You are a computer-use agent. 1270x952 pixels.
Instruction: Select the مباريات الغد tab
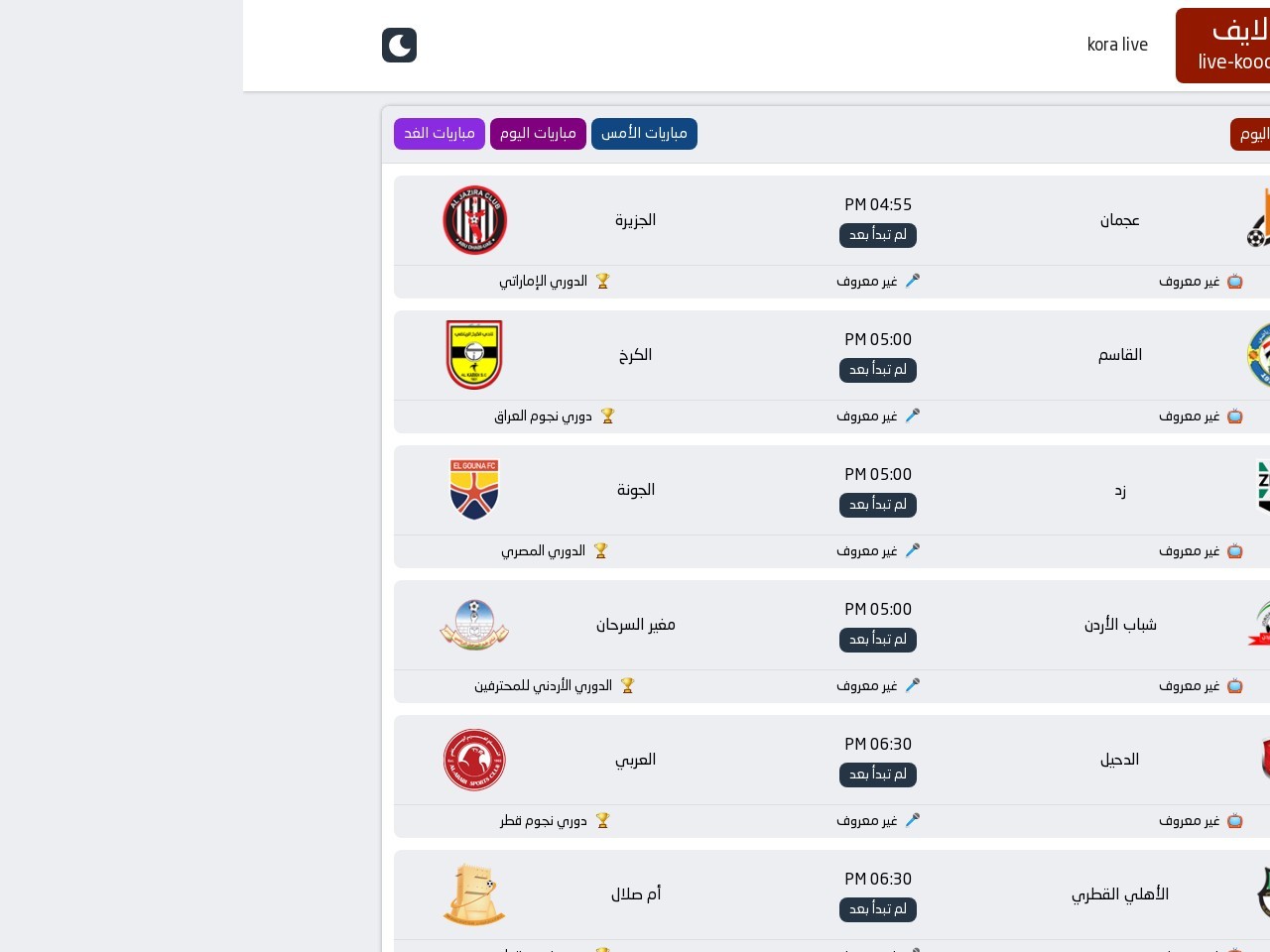tap(439, 134)
